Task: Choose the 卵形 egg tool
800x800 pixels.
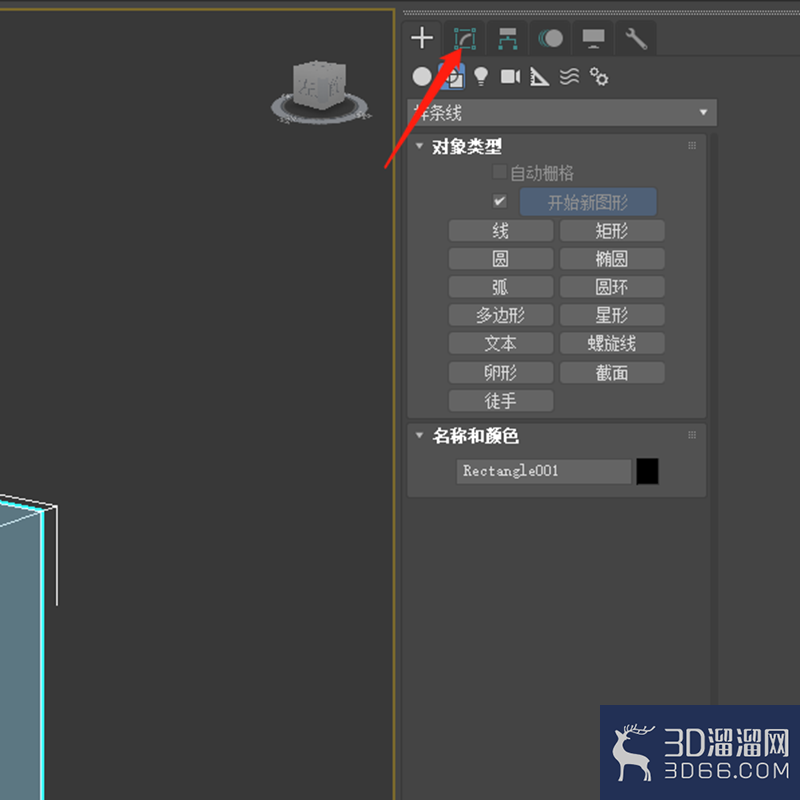Action: coord(501,372)
